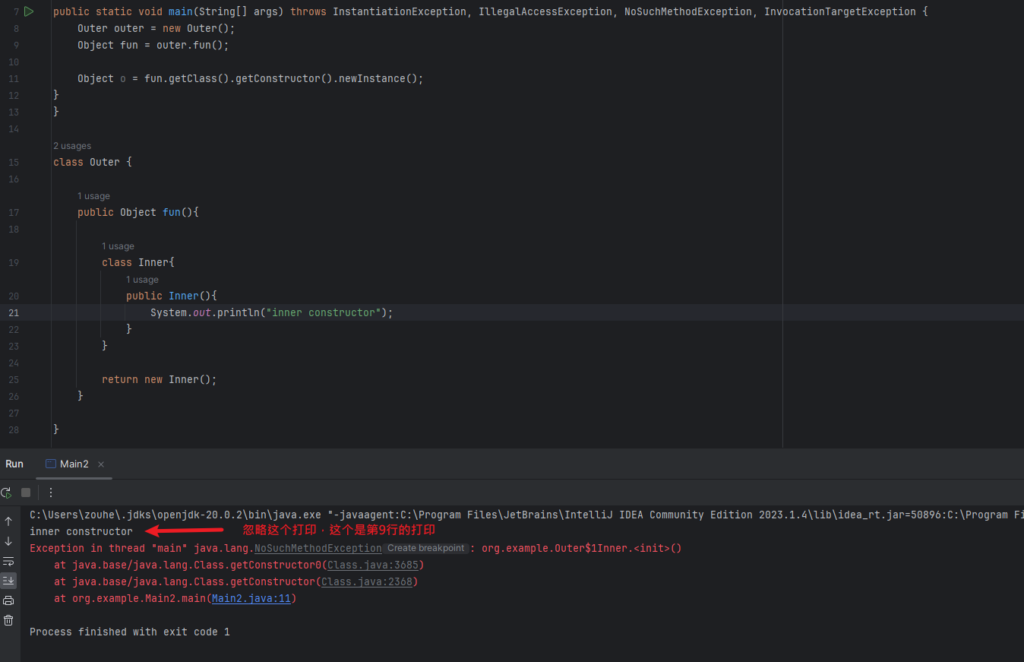Go down the stack trace
The width and height of the screenshot is (1024, 662).
[8, 541]
